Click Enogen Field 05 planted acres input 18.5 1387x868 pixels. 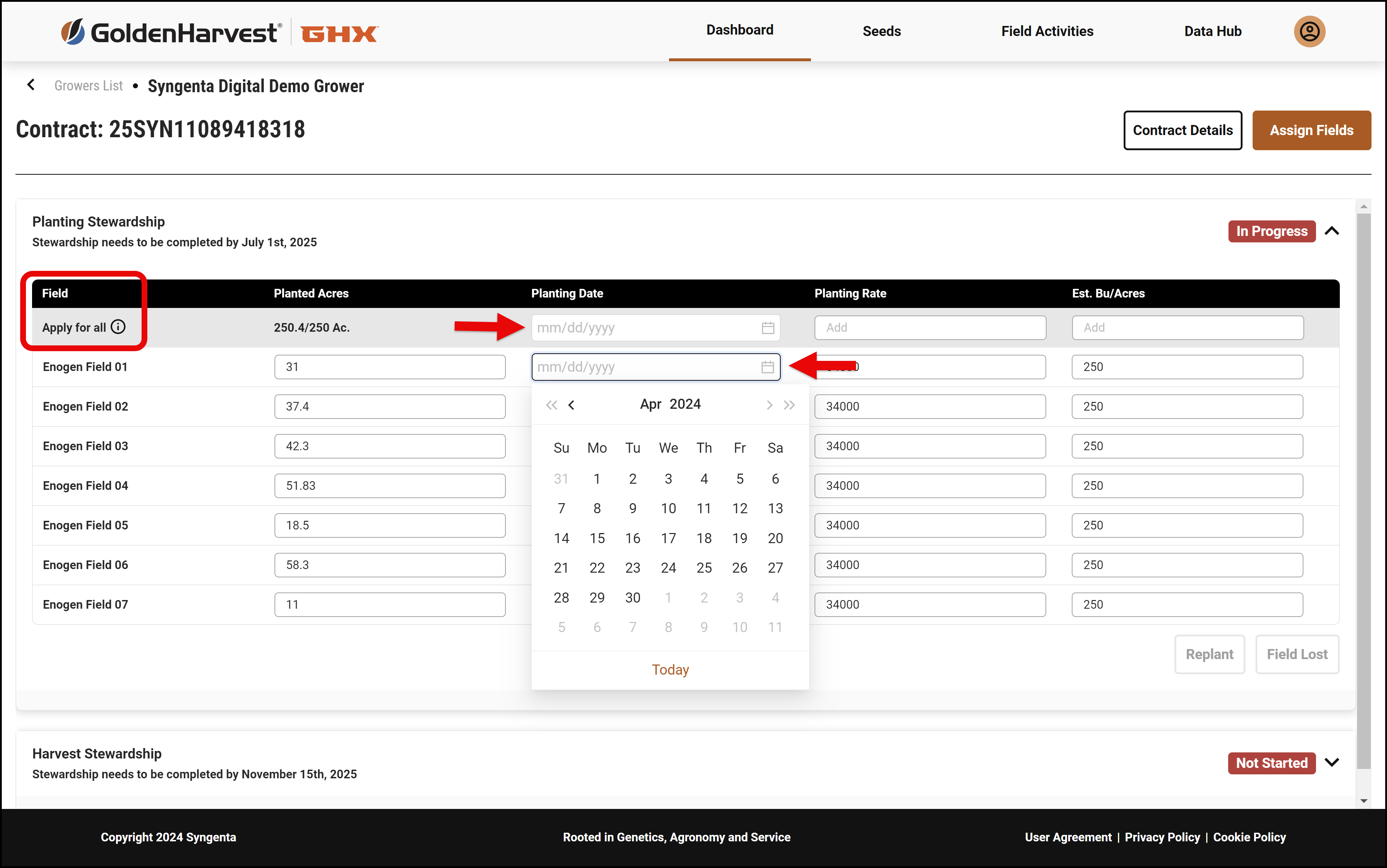coord(390,525)
